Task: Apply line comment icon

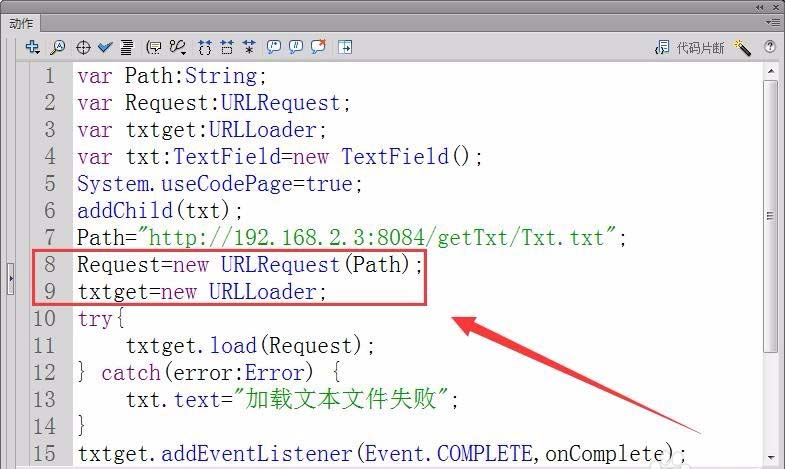Action: [x=295, y=47]
